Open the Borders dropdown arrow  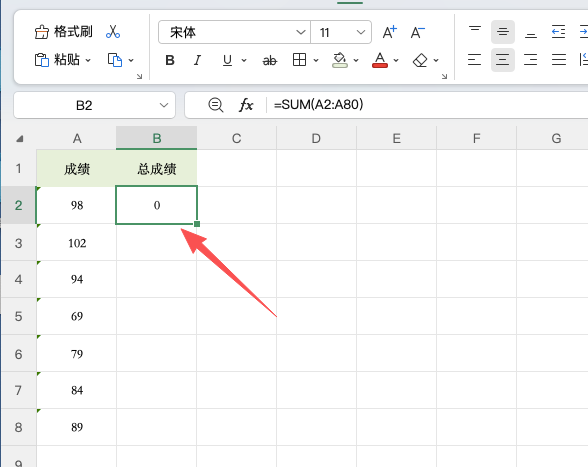(316, 60)
